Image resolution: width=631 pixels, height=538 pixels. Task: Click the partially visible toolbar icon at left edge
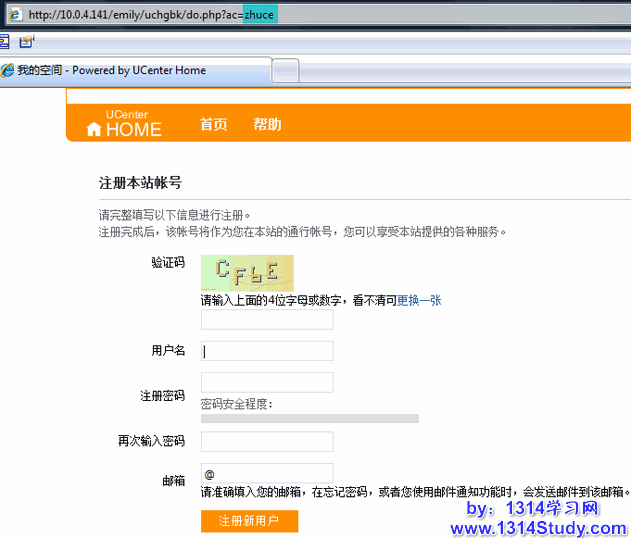click(4, 42)
